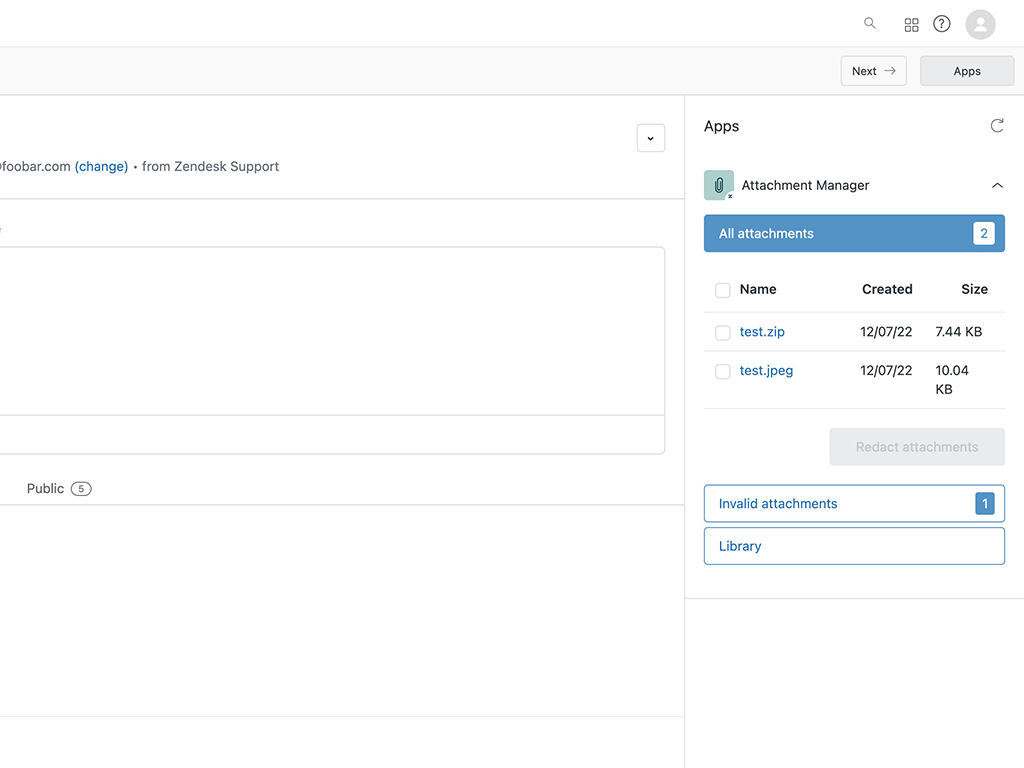
Task: Click the user profile avatar icon
Action: [980, 23]
